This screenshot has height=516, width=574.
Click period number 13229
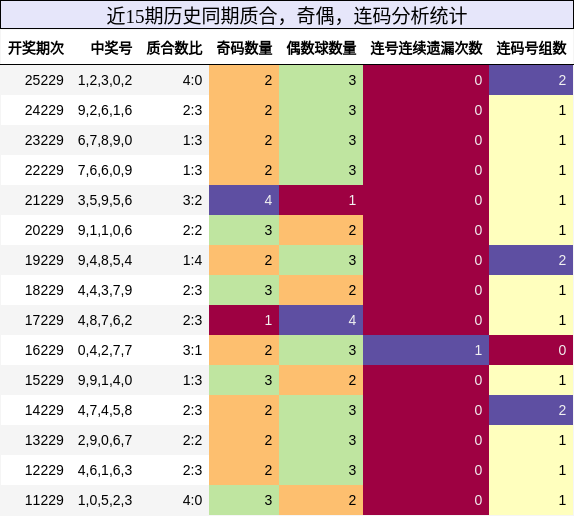[x=44, y=440]
